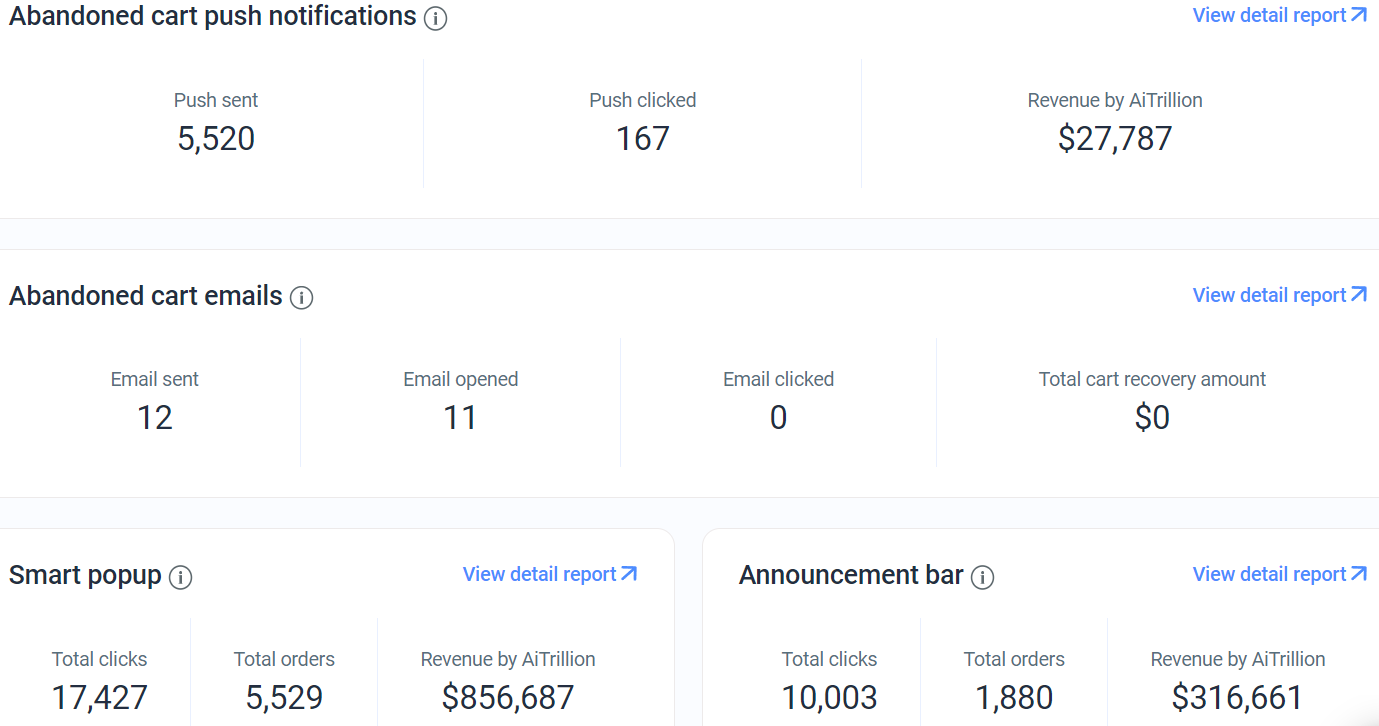Click Smart popup total clicks 17,427
Screen dimensions: 1379x726
point(100,697)
